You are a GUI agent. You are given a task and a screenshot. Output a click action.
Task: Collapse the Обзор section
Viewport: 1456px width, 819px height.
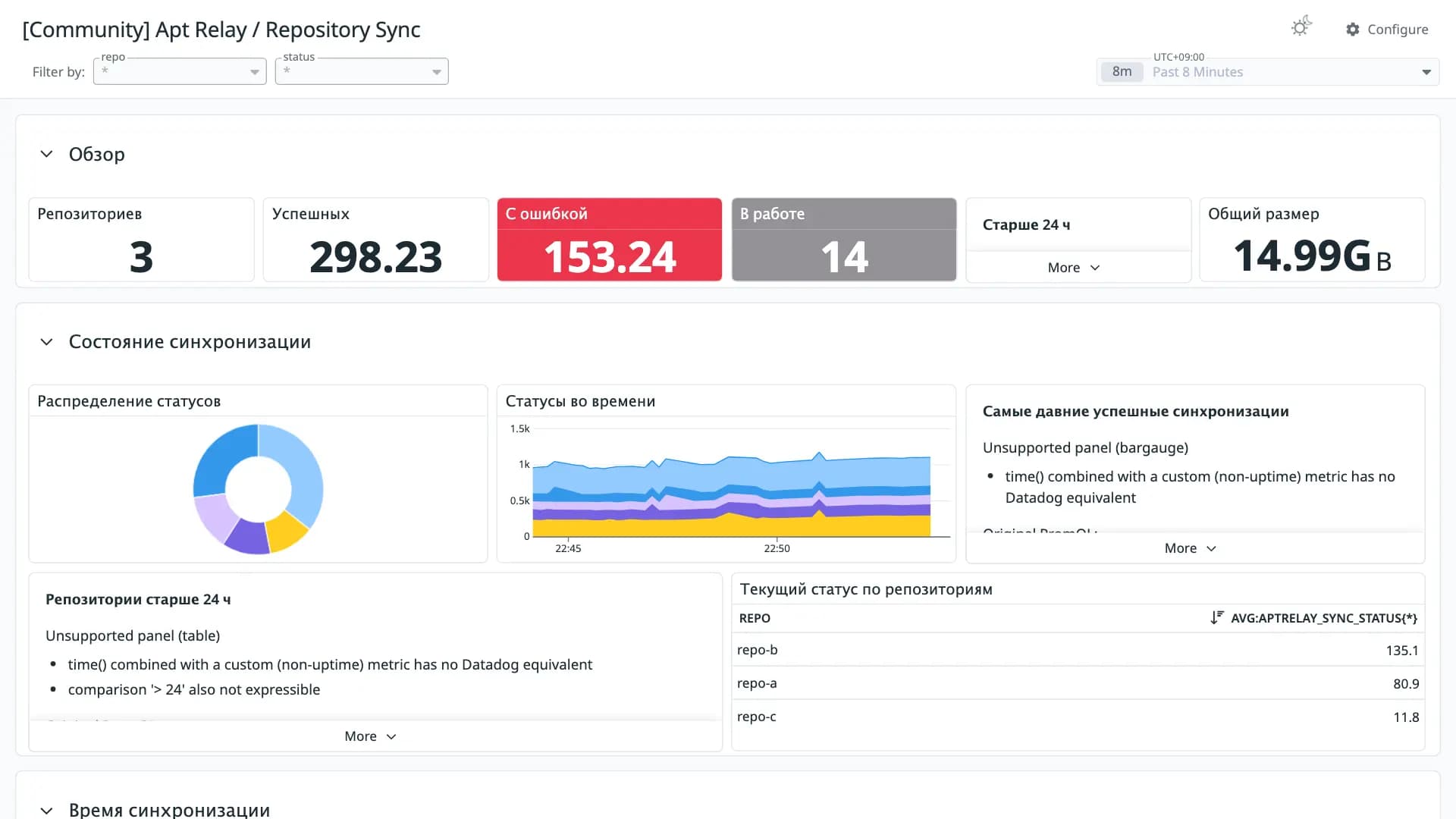point(46,154)
